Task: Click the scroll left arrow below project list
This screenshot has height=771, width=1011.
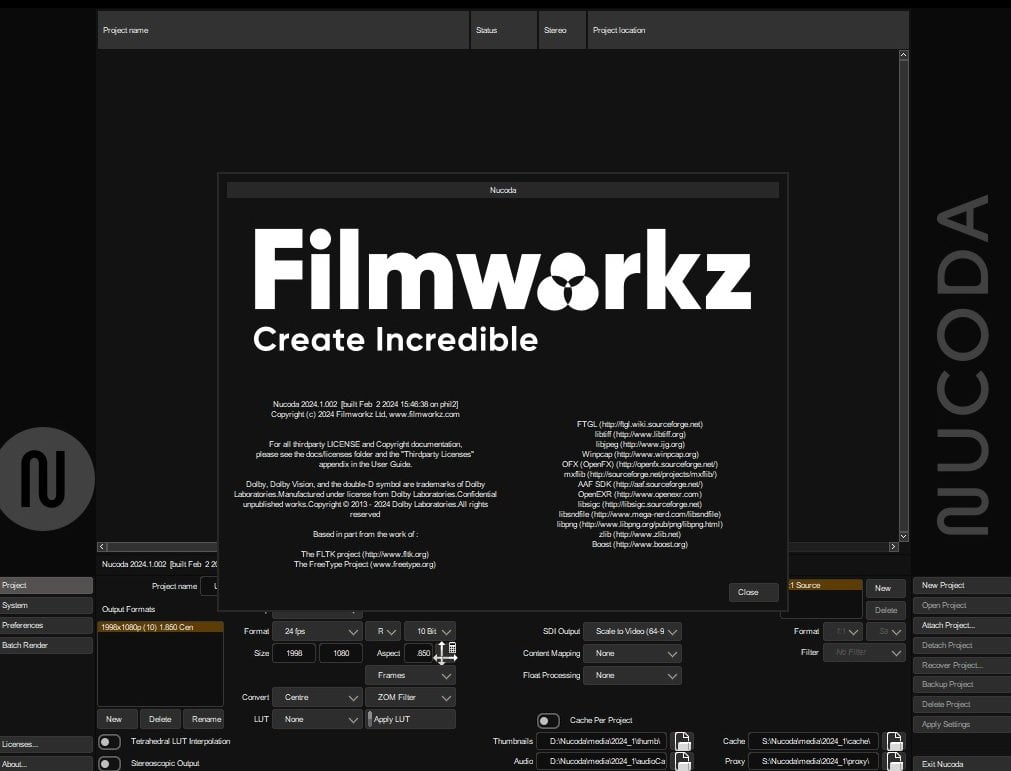Action: [102, 547]
